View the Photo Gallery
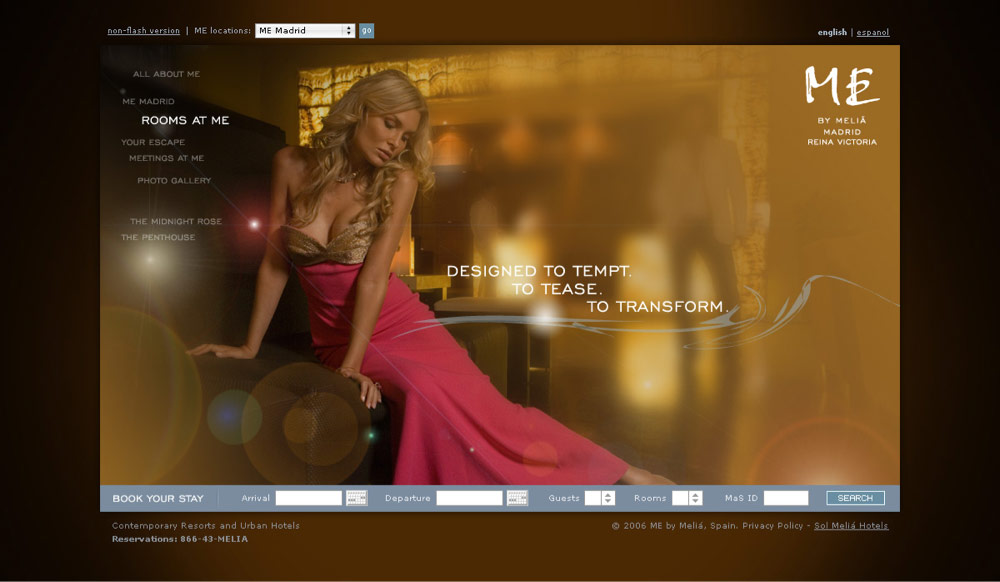 pos(174,181)
